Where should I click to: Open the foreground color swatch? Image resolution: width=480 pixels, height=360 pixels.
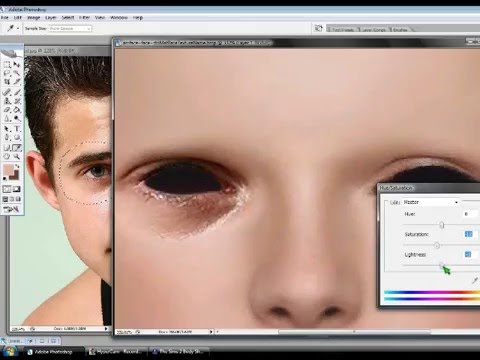point(8,169)
